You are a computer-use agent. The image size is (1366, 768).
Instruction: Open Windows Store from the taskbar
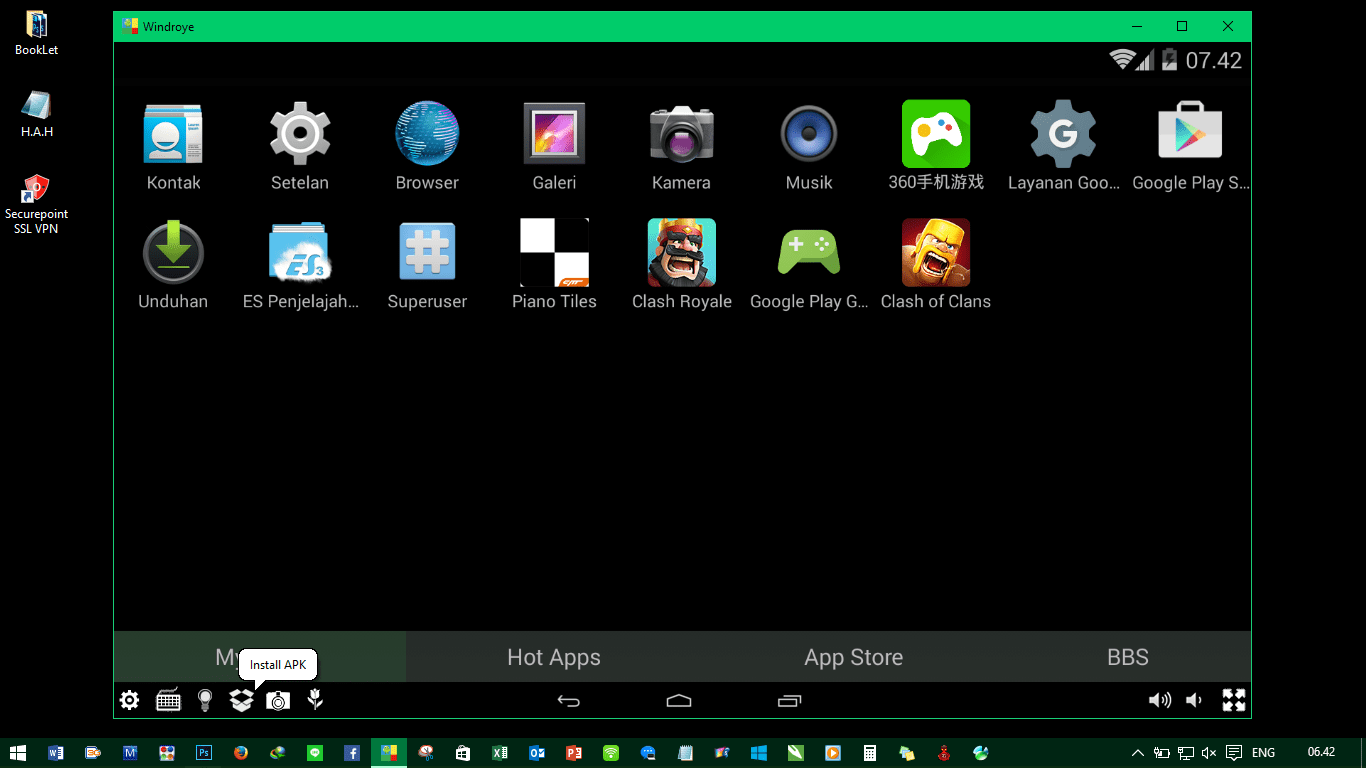tap(462, 753)
